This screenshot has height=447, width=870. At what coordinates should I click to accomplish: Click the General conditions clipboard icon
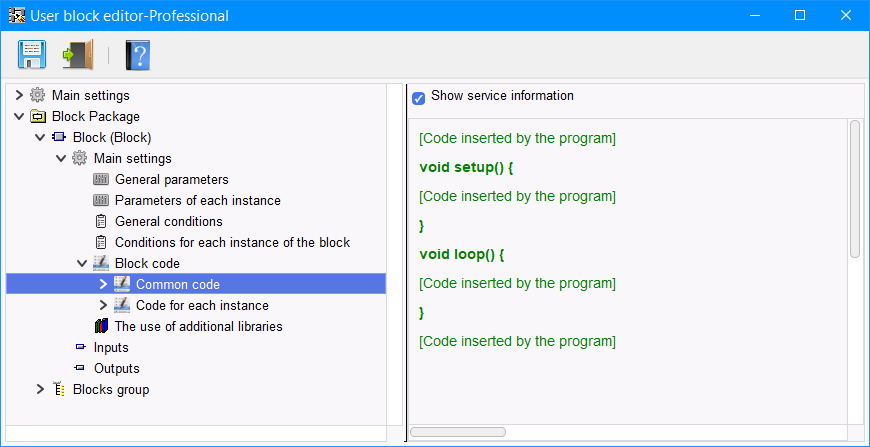click(101, 221)
